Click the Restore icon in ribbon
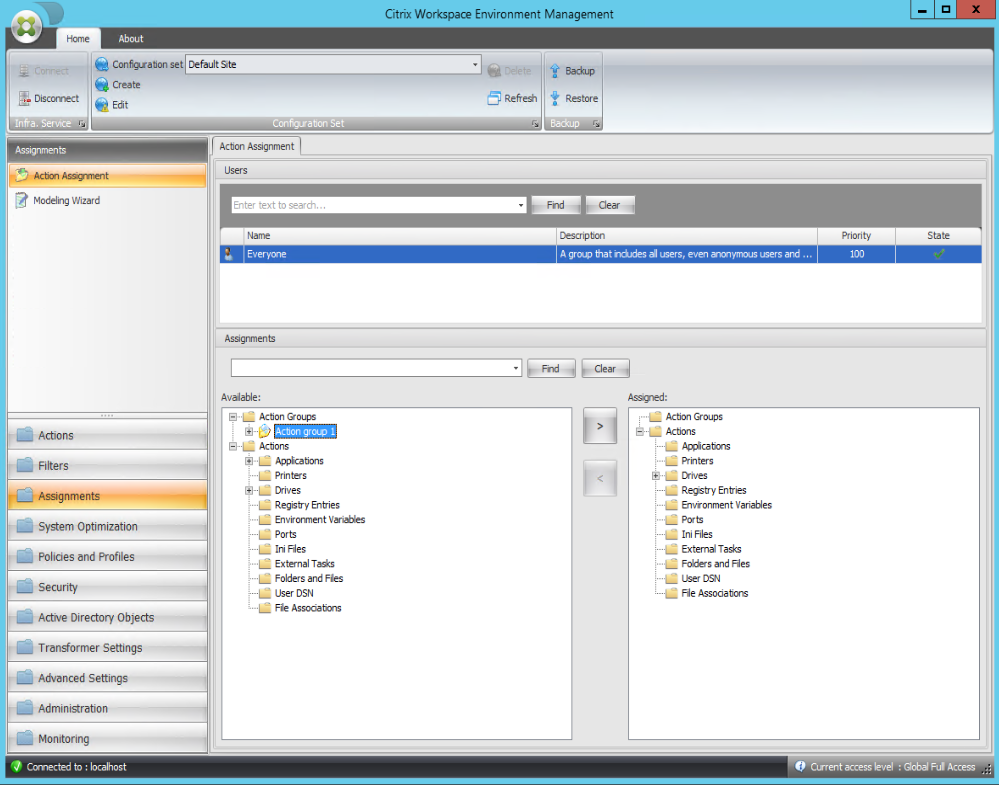 click(x=555, y=98)
